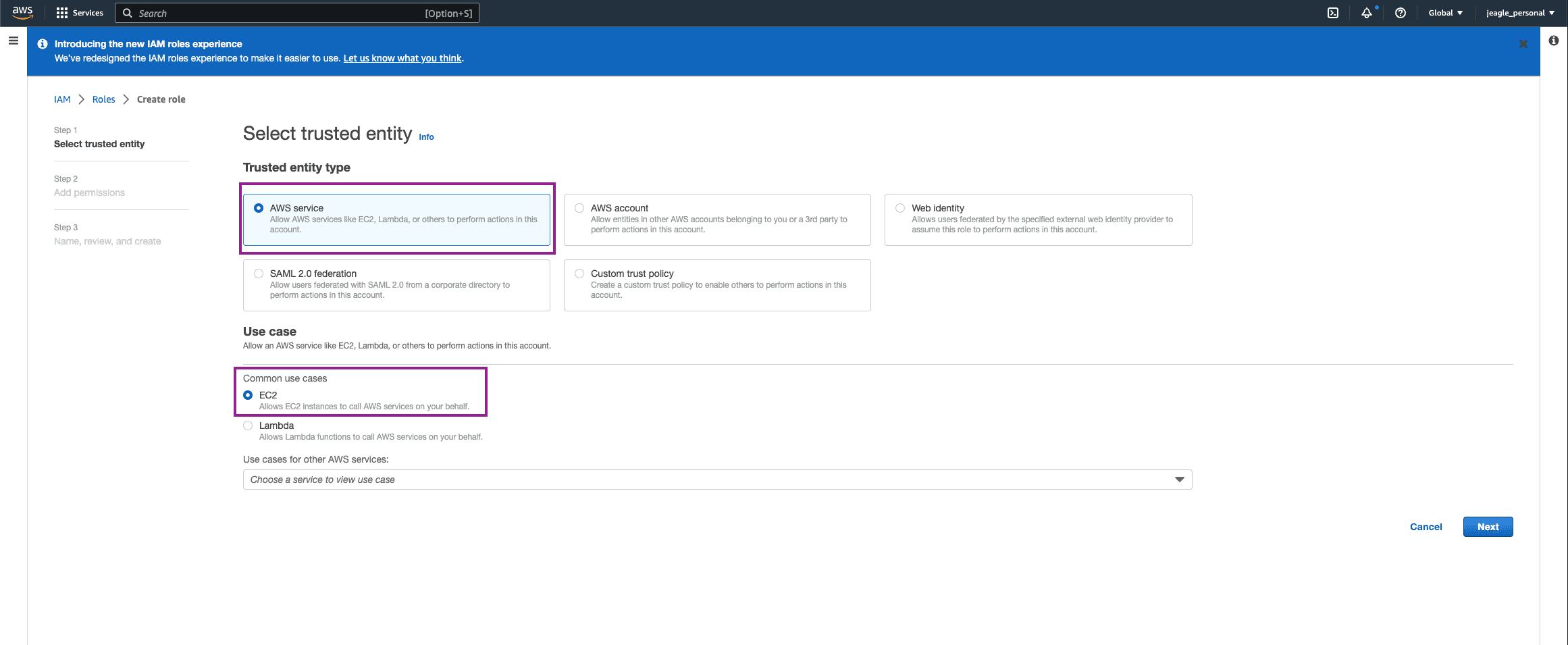The image size is (1568, 645).
Task: Expand the hamburger navigation menu
Action: tap(13, 41)
